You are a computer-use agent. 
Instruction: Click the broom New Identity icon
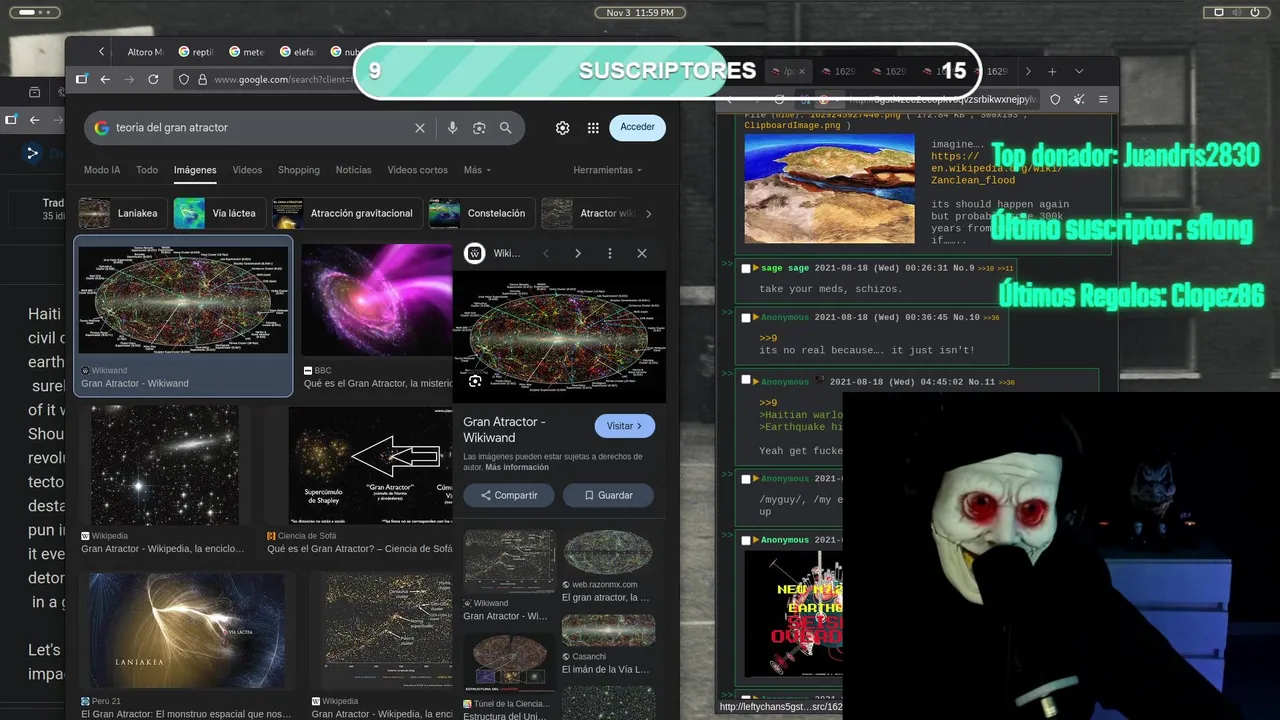point(1079,99)
